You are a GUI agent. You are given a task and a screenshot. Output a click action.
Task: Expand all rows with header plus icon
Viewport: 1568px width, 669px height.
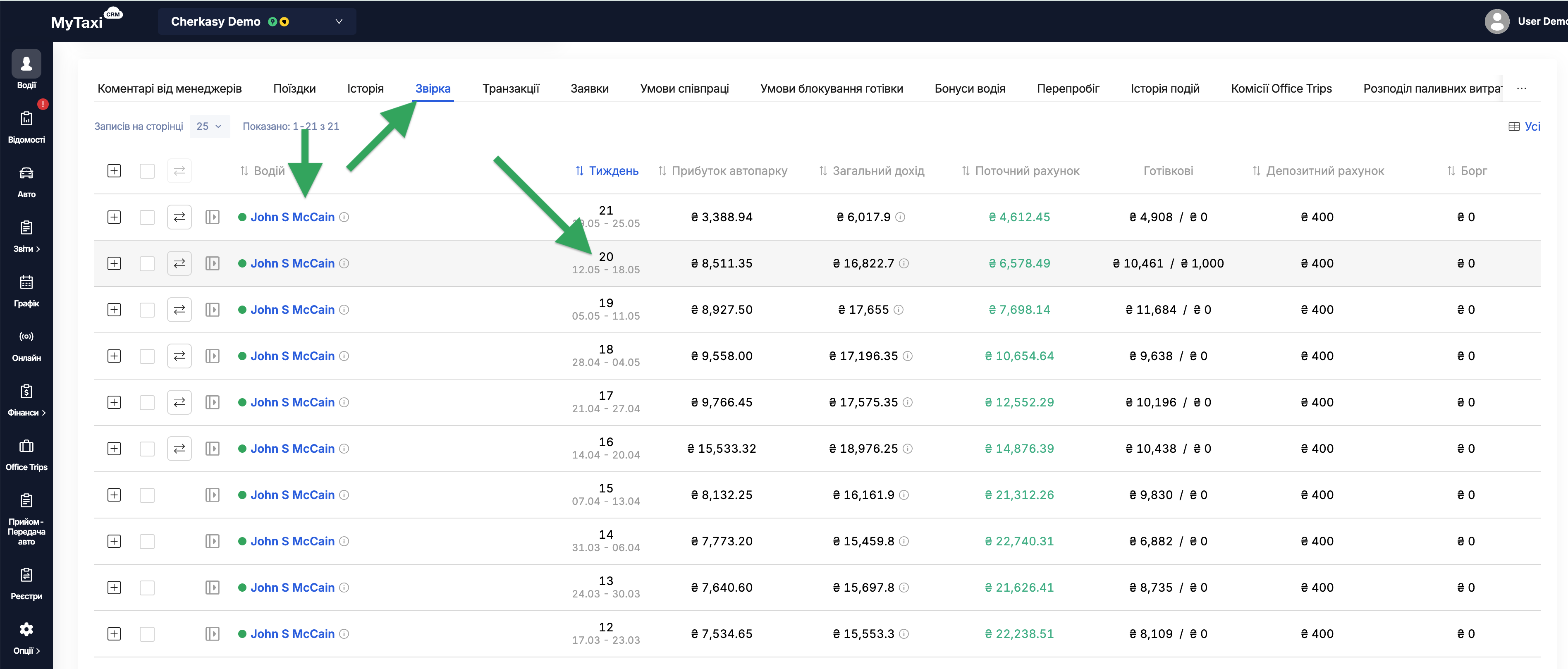[x=114, y=171]
